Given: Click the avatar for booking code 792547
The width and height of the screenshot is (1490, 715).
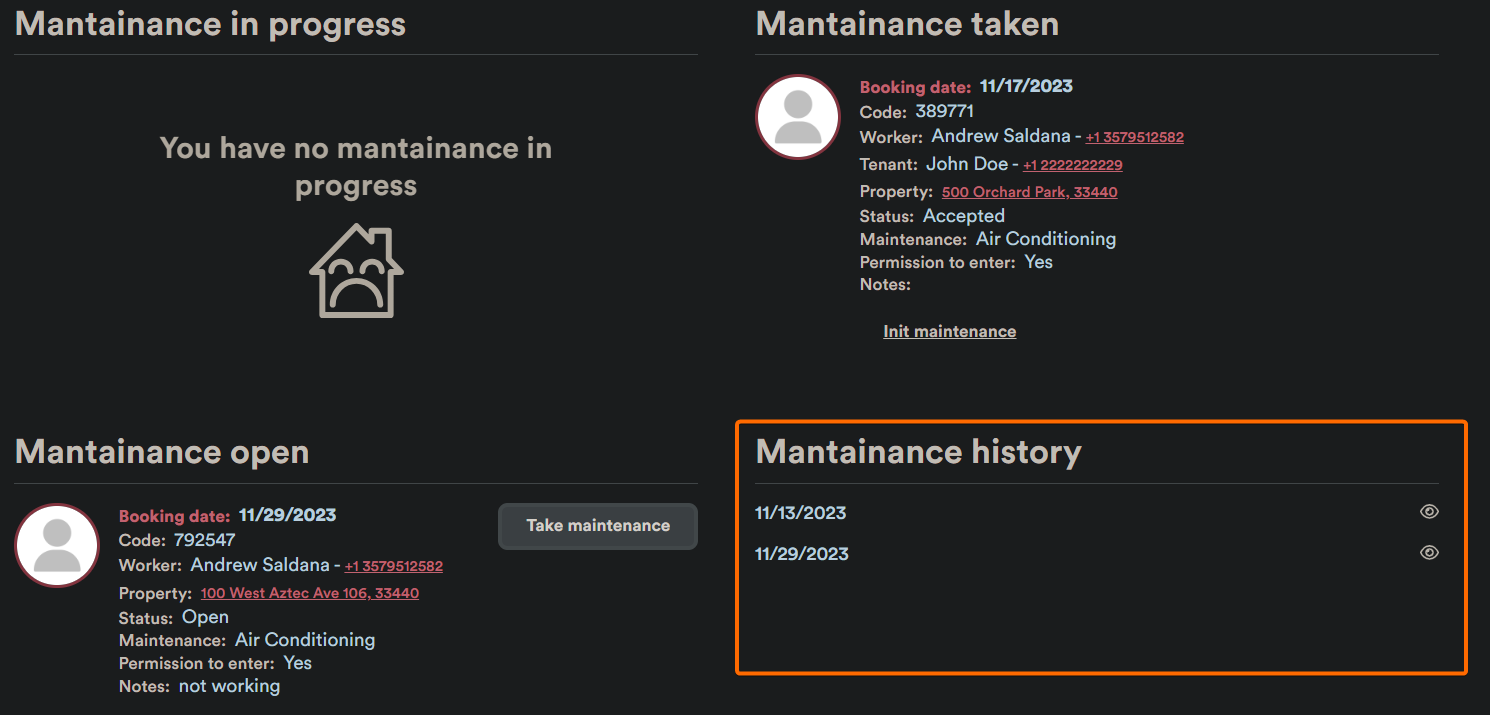Looking at the screenshot, I should tap(57, 546).
